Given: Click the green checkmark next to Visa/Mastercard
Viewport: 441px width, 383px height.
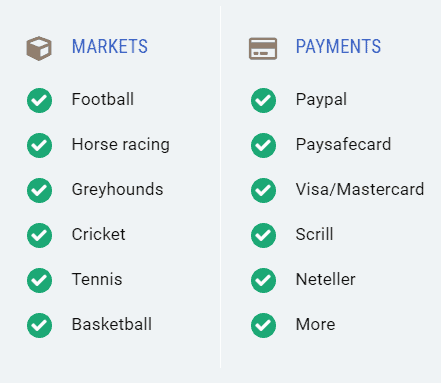Looking at the screenshot, I should (x=263, y=190).
